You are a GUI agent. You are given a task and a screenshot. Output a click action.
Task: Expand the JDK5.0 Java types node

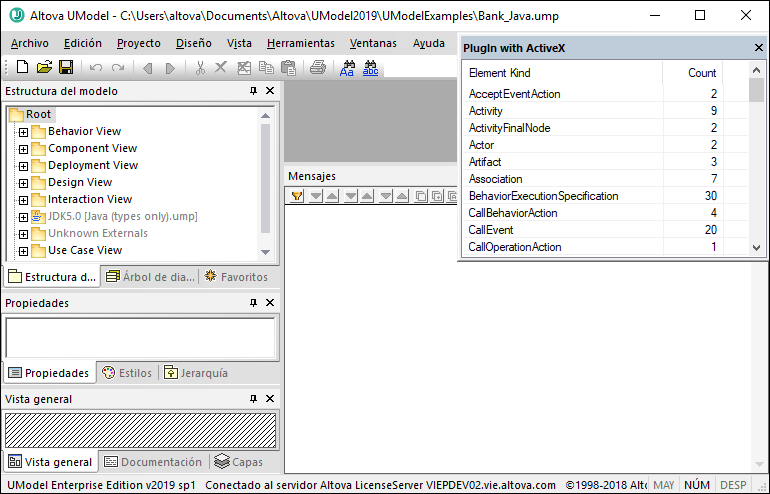tap(23, 217)
